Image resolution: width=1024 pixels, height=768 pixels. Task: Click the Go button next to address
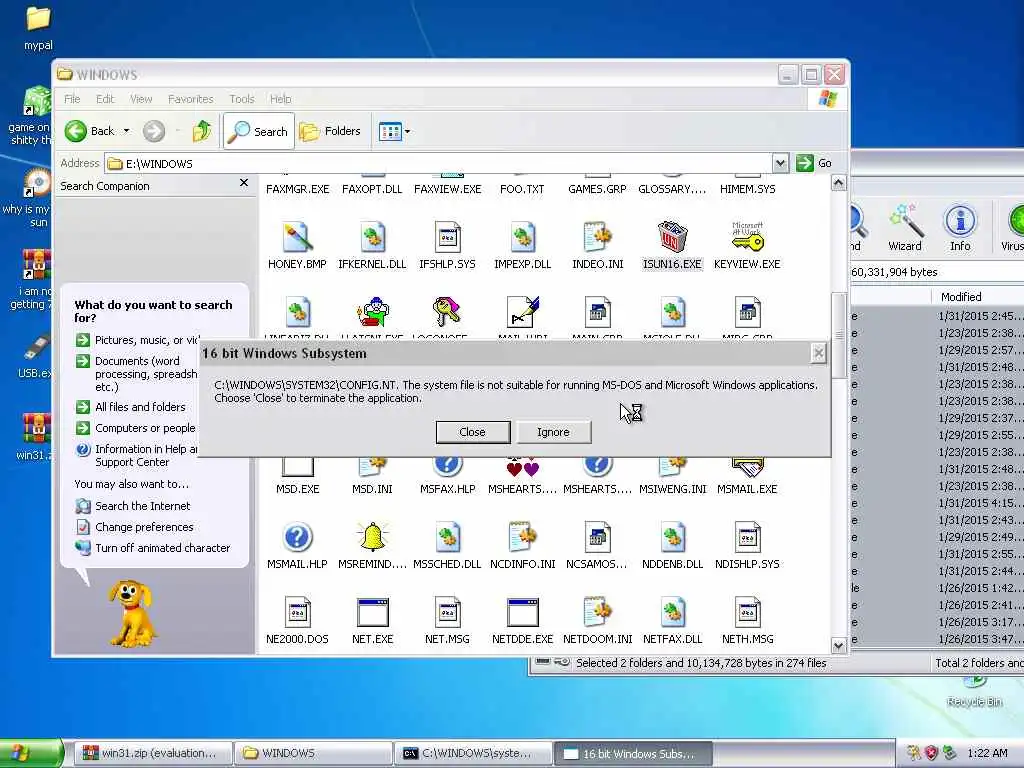[x=814, y=163]
